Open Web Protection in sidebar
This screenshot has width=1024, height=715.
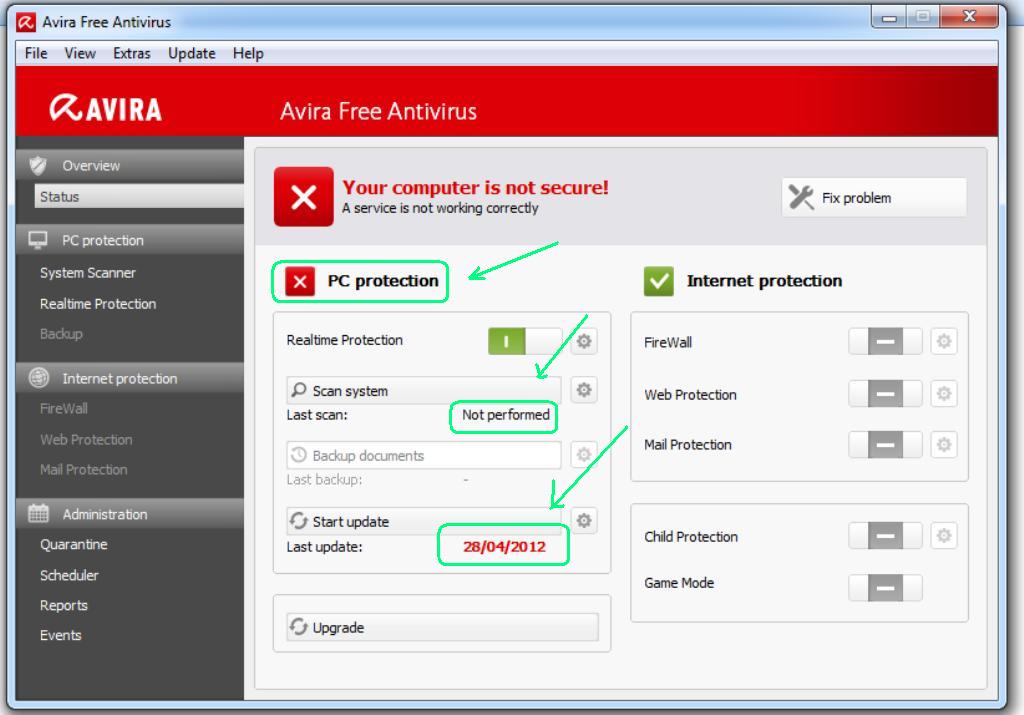click(86, 439)
